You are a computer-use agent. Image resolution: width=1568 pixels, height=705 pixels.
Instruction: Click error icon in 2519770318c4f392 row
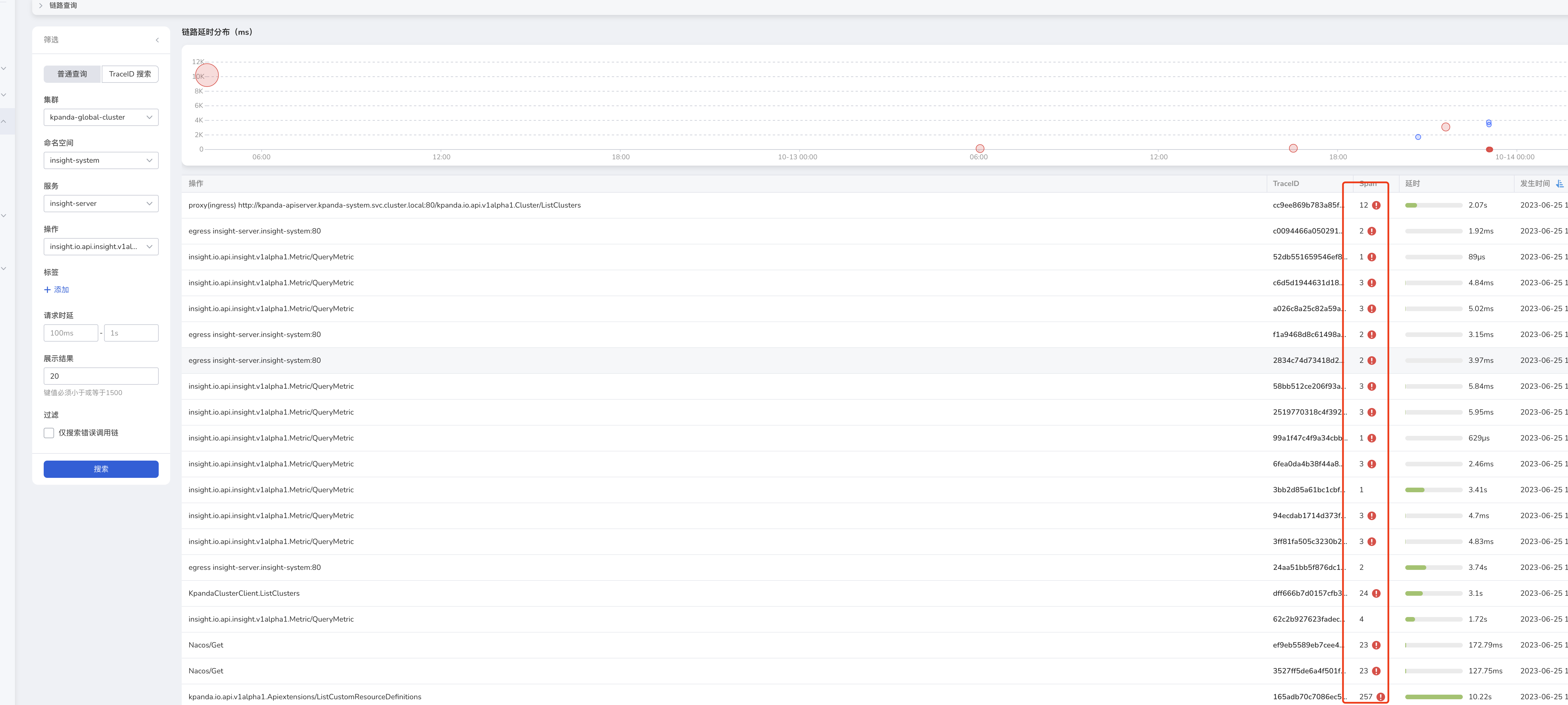point(1372,412)
